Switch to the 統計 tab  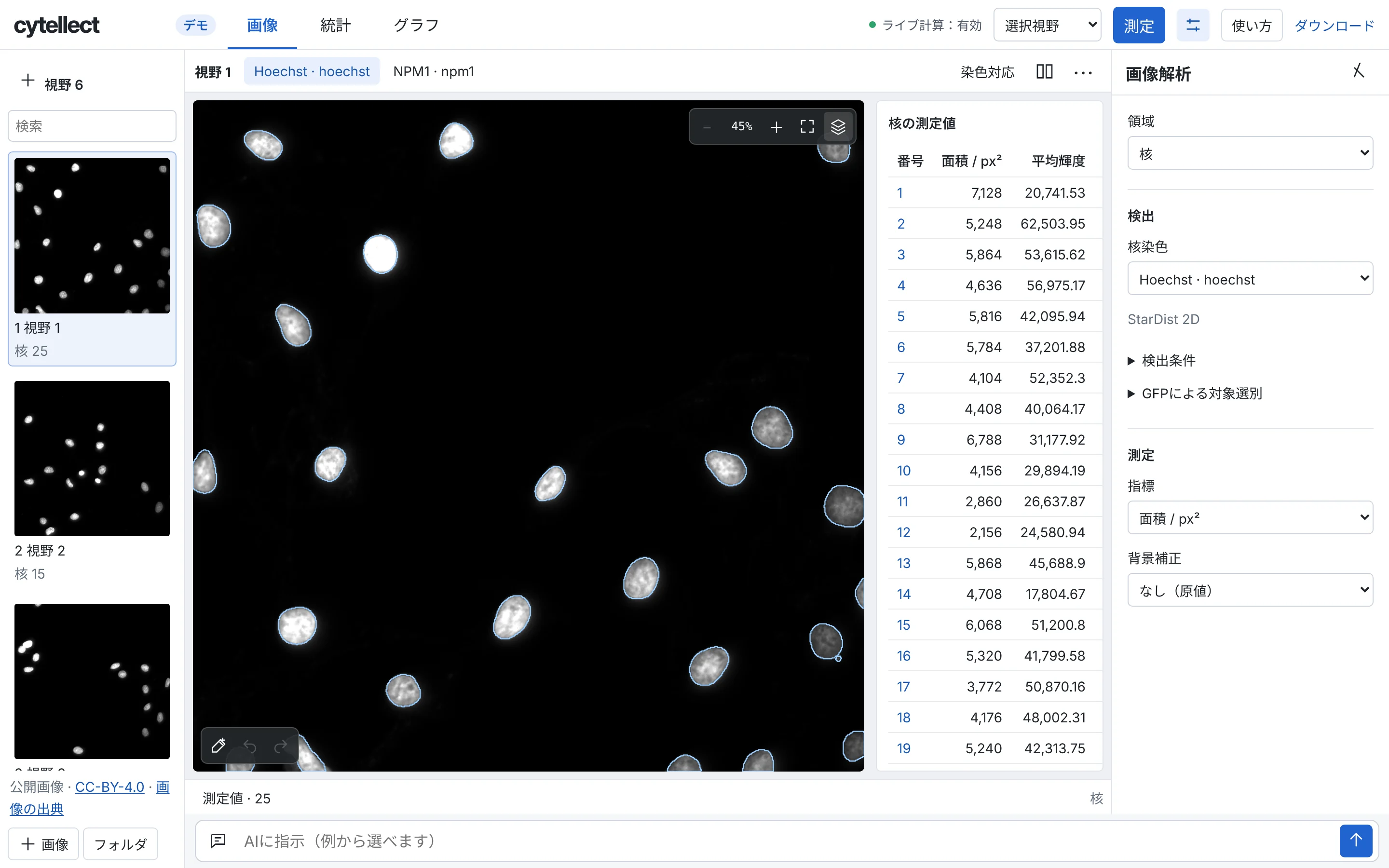pos(335,25)
